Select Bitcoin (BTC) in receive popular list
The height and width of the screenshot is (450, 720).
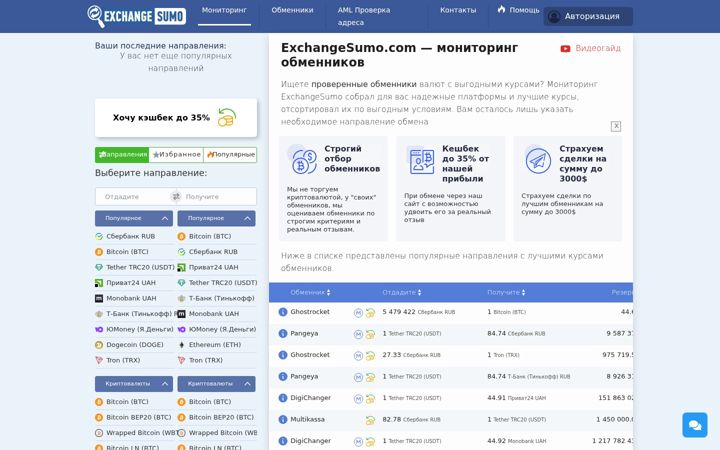(x=210, y=236)
